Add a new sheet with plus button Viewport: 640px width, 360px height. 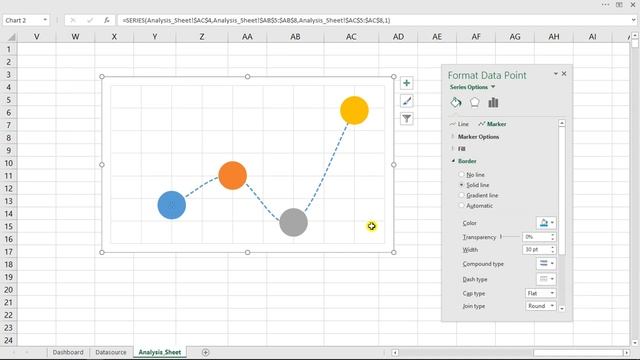[205, 352]
